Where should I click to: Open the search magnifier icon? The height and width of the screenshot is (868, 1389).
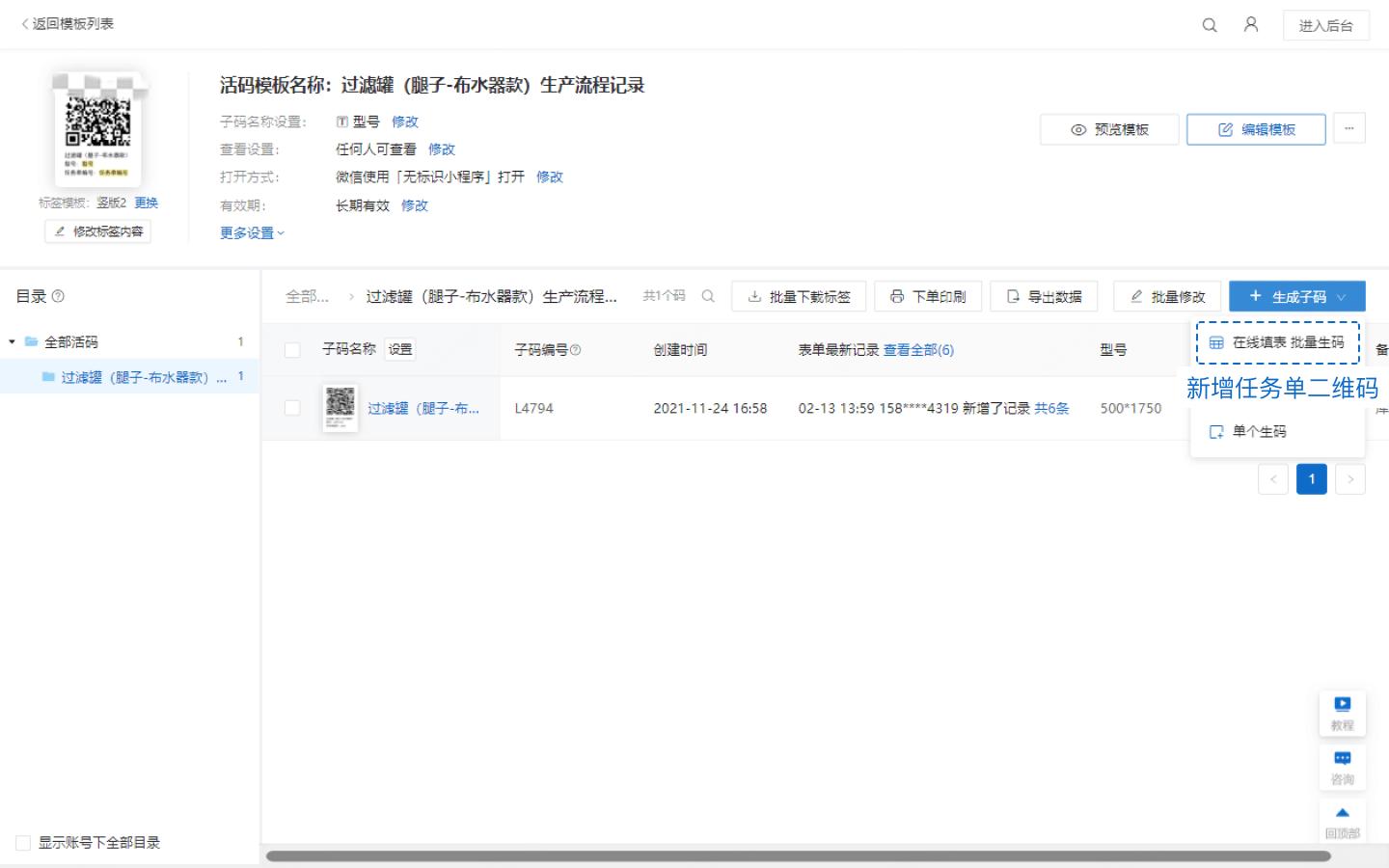pos(1208,25)
